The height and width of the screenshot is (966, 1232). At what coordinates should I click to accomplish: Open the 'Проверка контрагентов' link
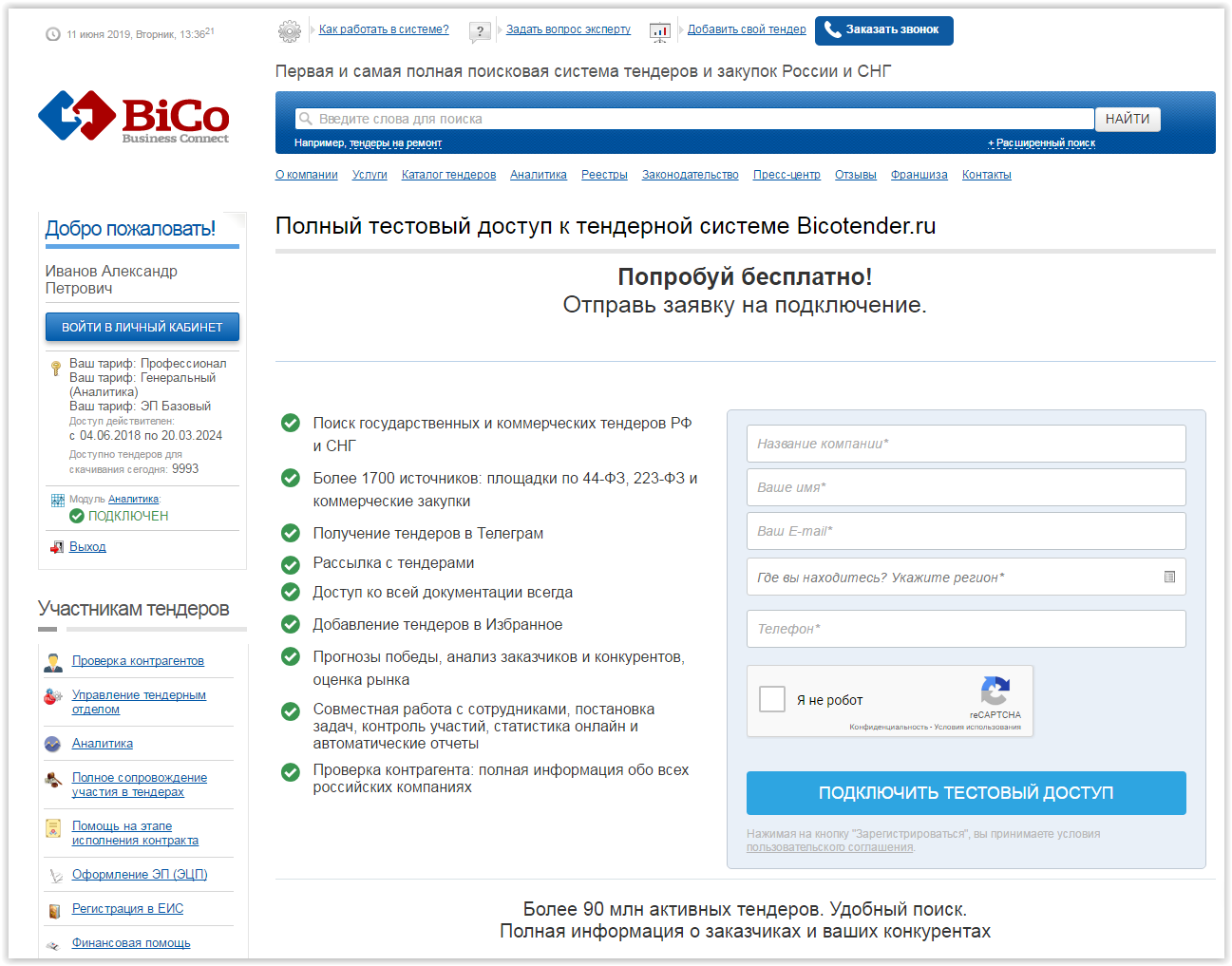(x=138, y=661)
